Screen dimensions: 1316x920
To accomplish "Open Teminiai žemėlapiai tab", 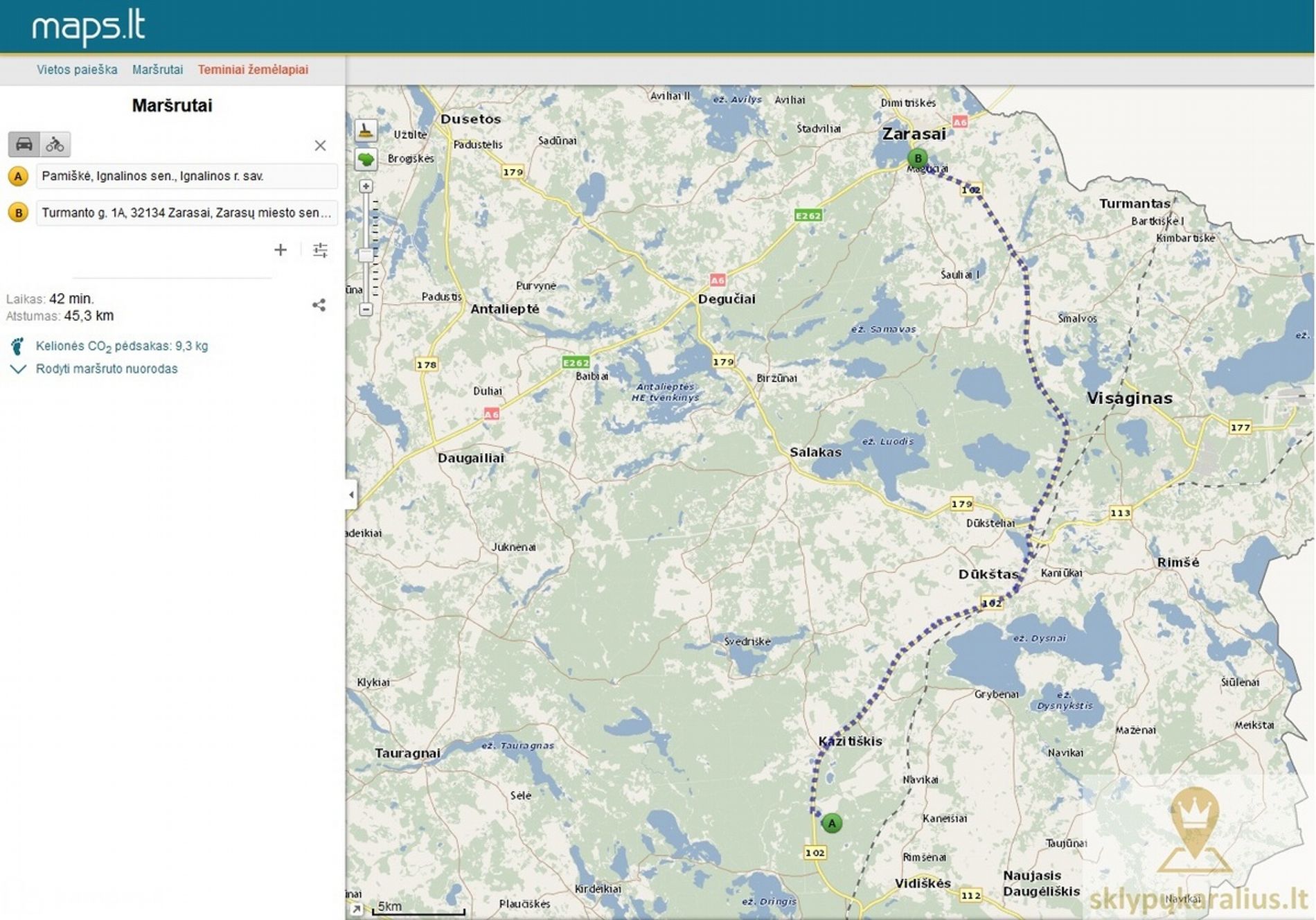I will coord(253,69).
